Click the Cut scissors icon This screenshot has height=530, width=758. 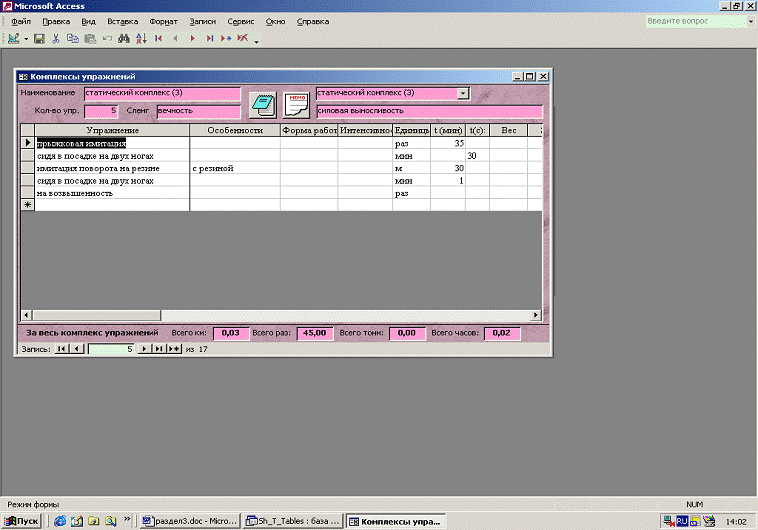coord(56,39)
